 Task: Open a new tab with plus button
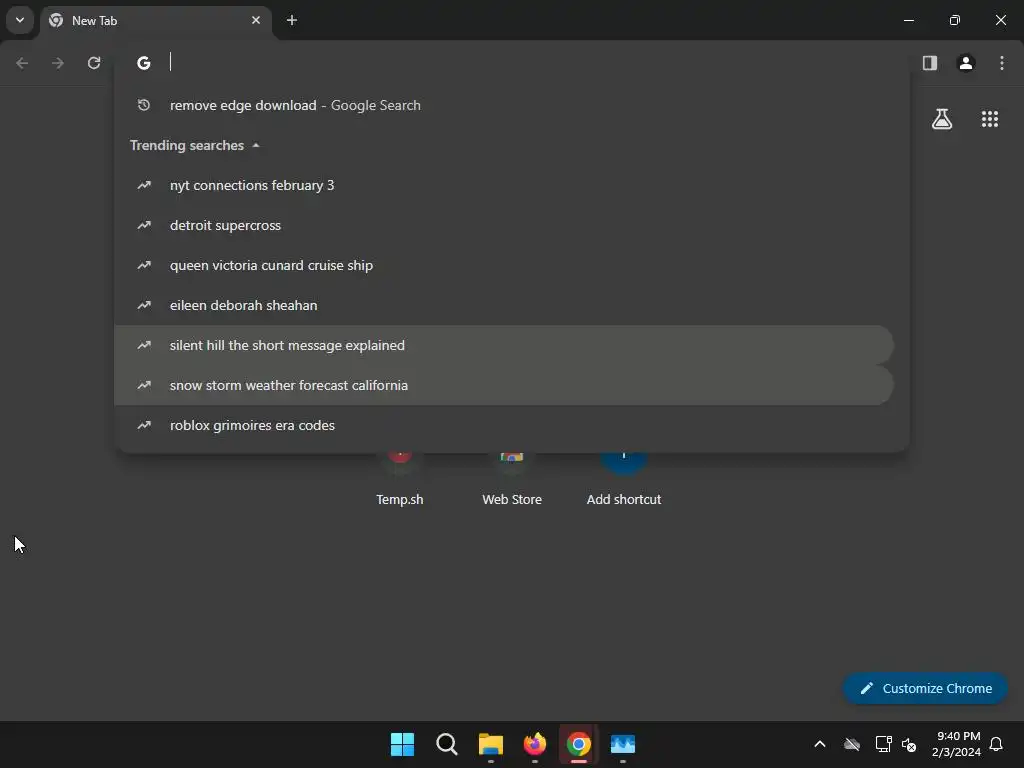point(292,20)
